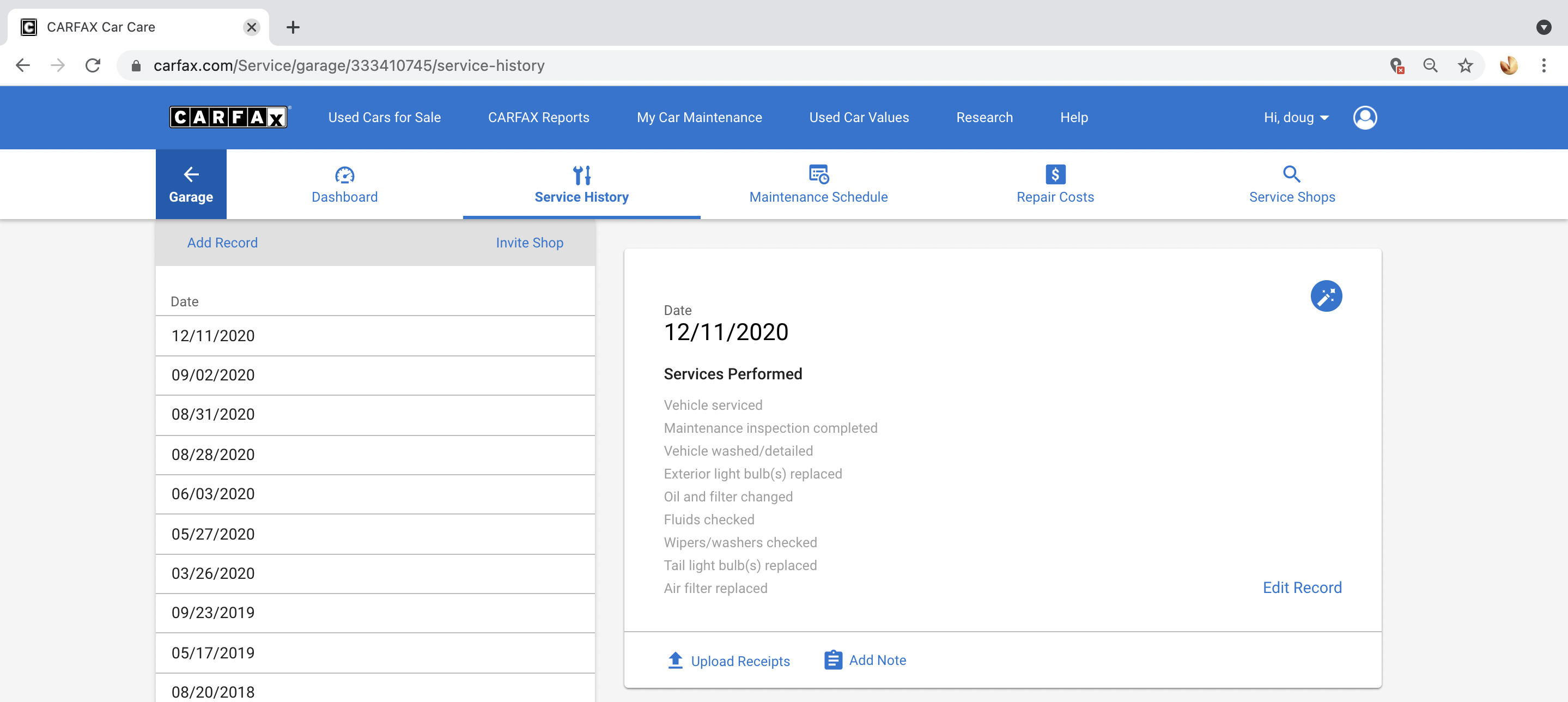This screenshot has height=702, width=1568.
Task: Open a new browser tab
Action: 293,27
